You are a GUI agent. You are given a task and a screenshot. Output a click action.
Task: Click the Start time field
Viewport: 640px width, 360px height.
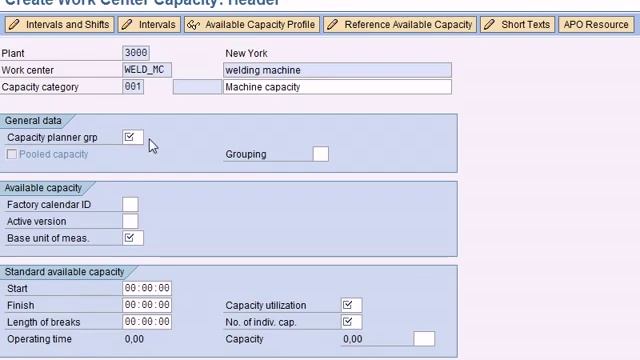[x=147, y=288]
